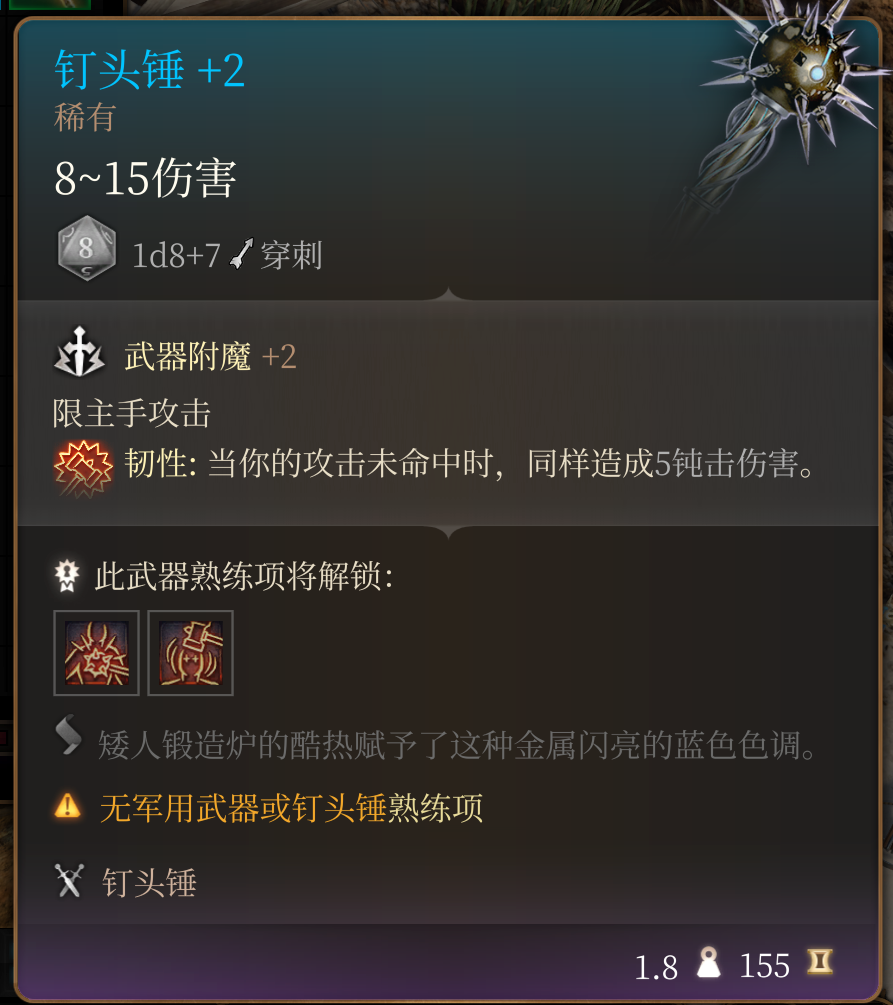The width and height of the screenshot is (893, 1005).
Task: Click the 8~15伤害 damage text
Action: 146,178
